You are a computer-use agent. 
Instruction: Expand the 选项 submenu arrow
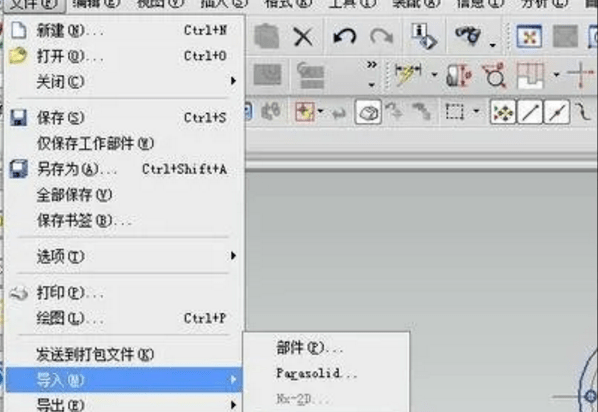coord(233,256)
